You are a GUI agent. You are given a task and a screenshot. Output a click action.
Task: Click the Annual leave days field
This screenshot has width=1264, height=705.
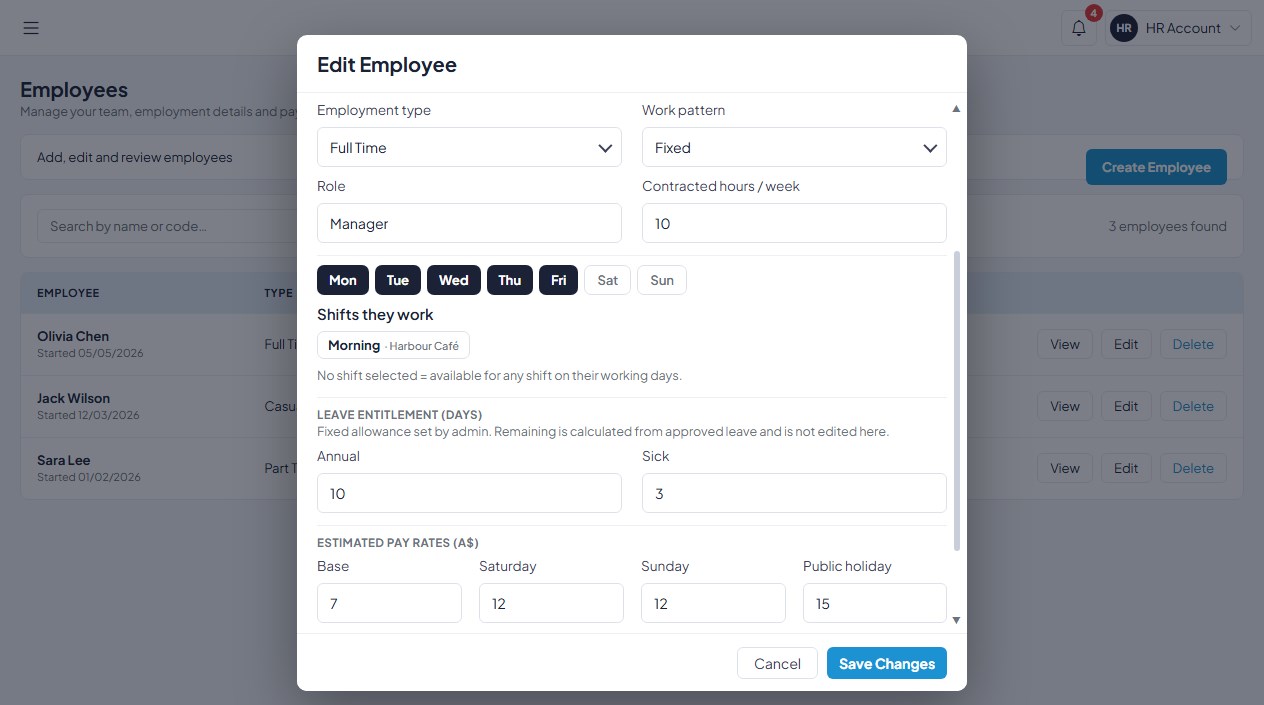point(469,493)
